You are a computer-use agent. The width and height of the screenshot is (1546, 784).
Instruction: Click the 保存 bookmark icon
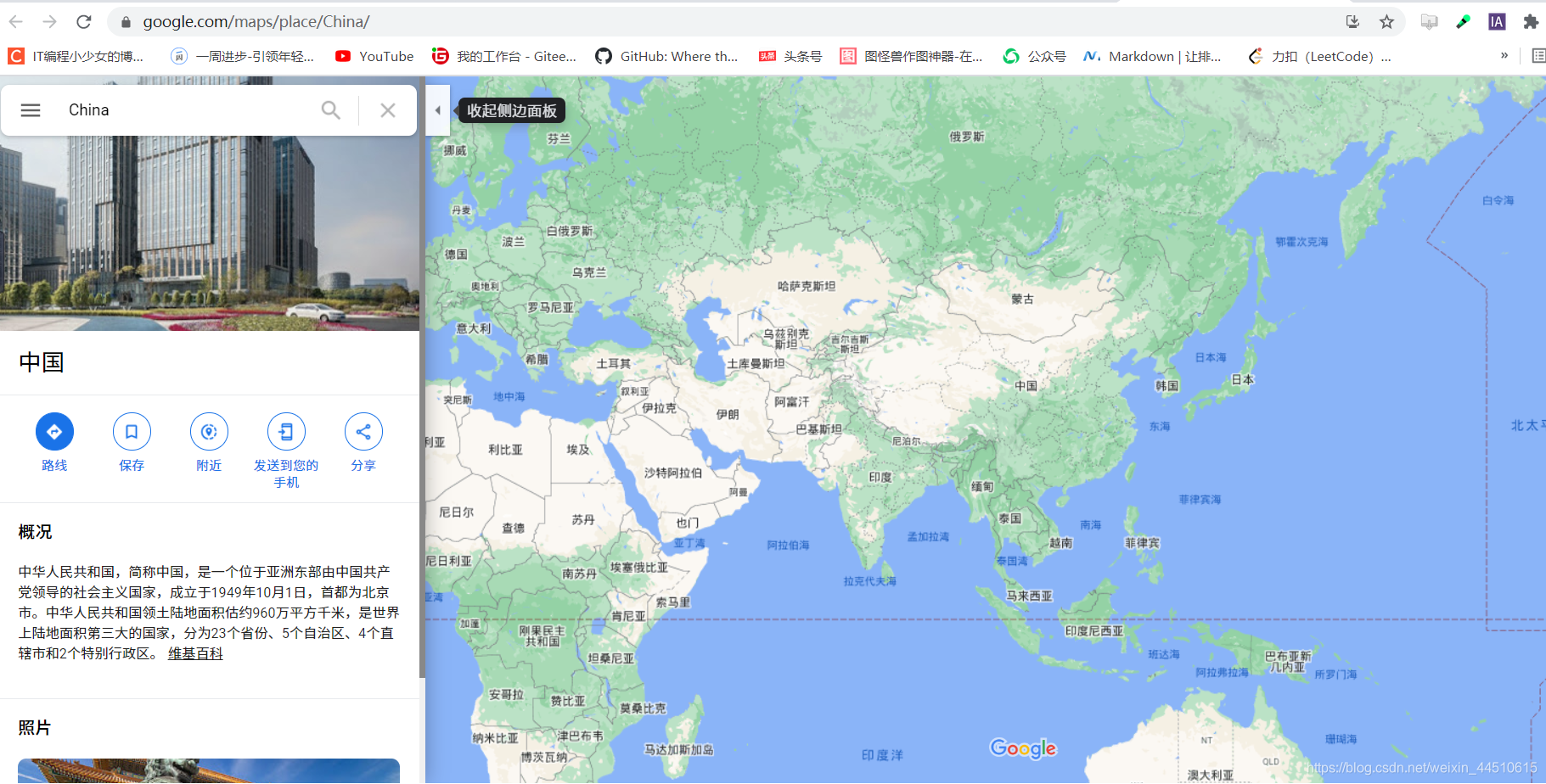tap(132, 432)
